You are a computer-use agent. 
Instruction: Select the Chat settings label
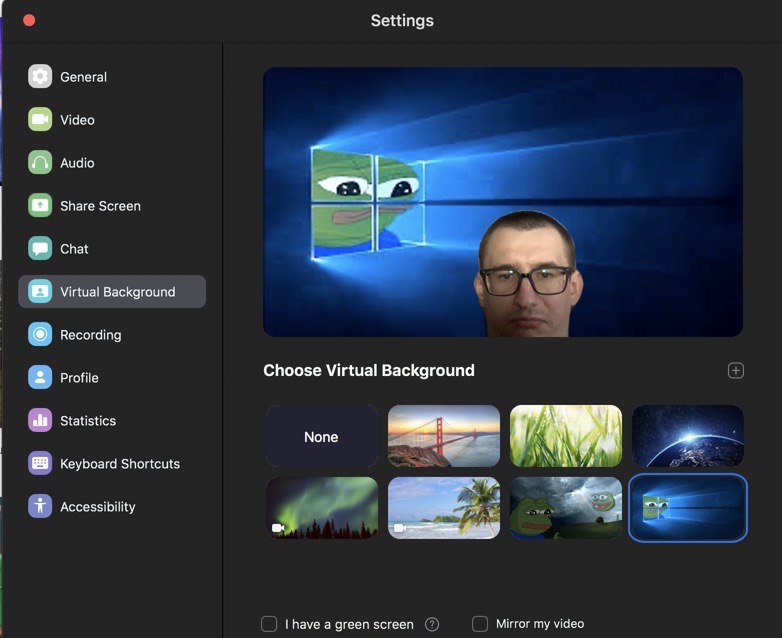74,249
